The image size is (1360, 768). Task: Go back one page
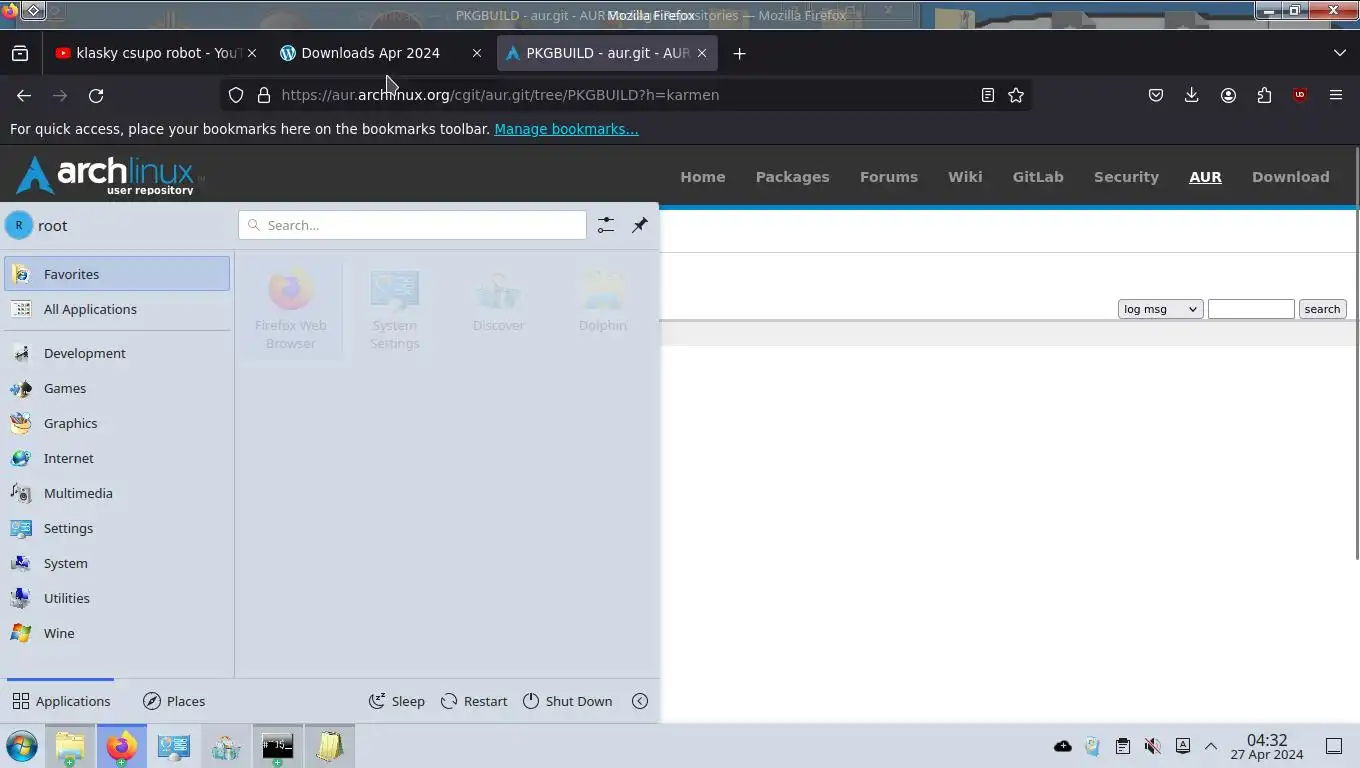24,95
